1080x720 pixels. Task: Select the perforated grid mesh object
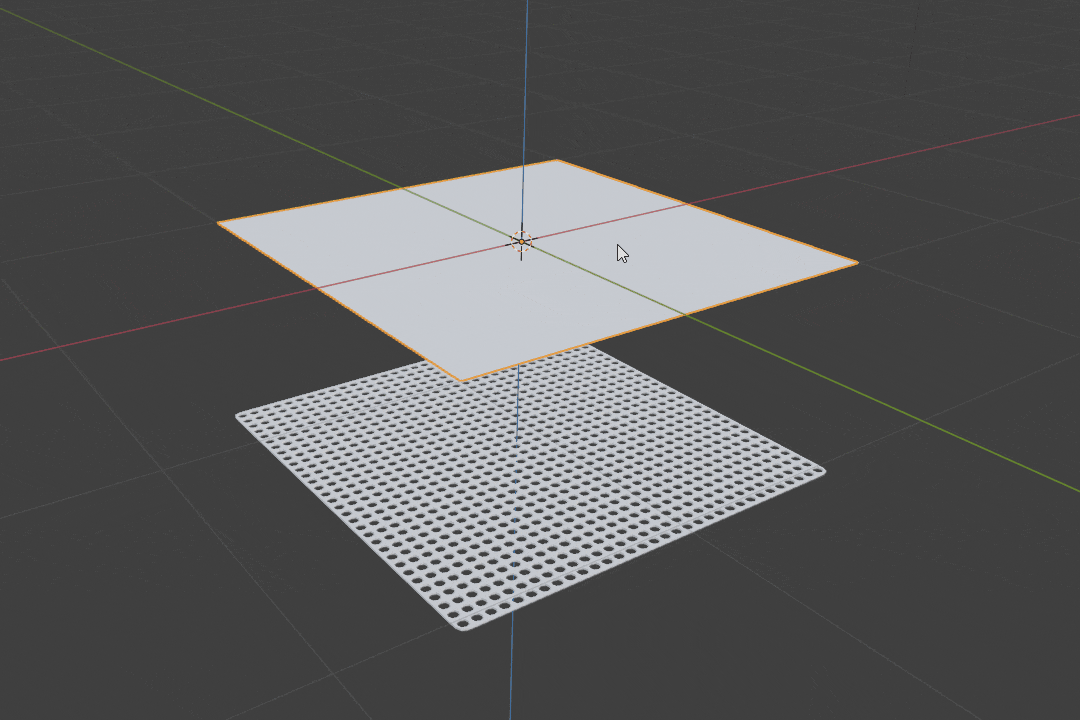pyautogui.click(x=530, y=489)
